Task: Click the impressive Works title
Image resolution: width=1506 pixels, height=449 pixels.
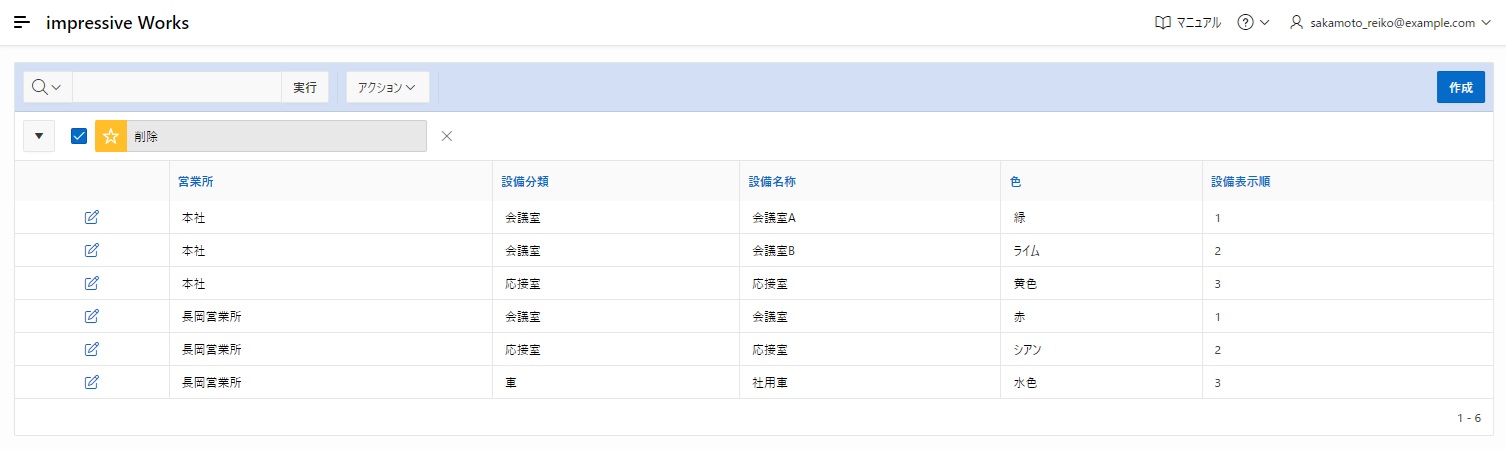Action: [117, 22]
